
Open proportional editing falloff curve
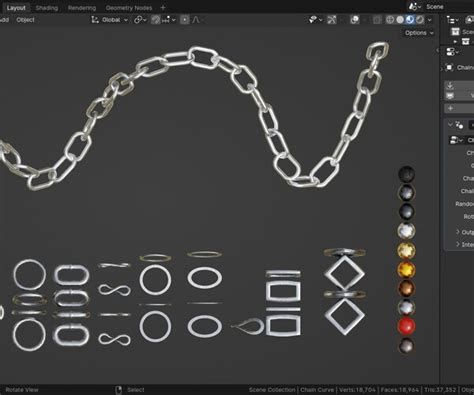[x=196, y=20]
